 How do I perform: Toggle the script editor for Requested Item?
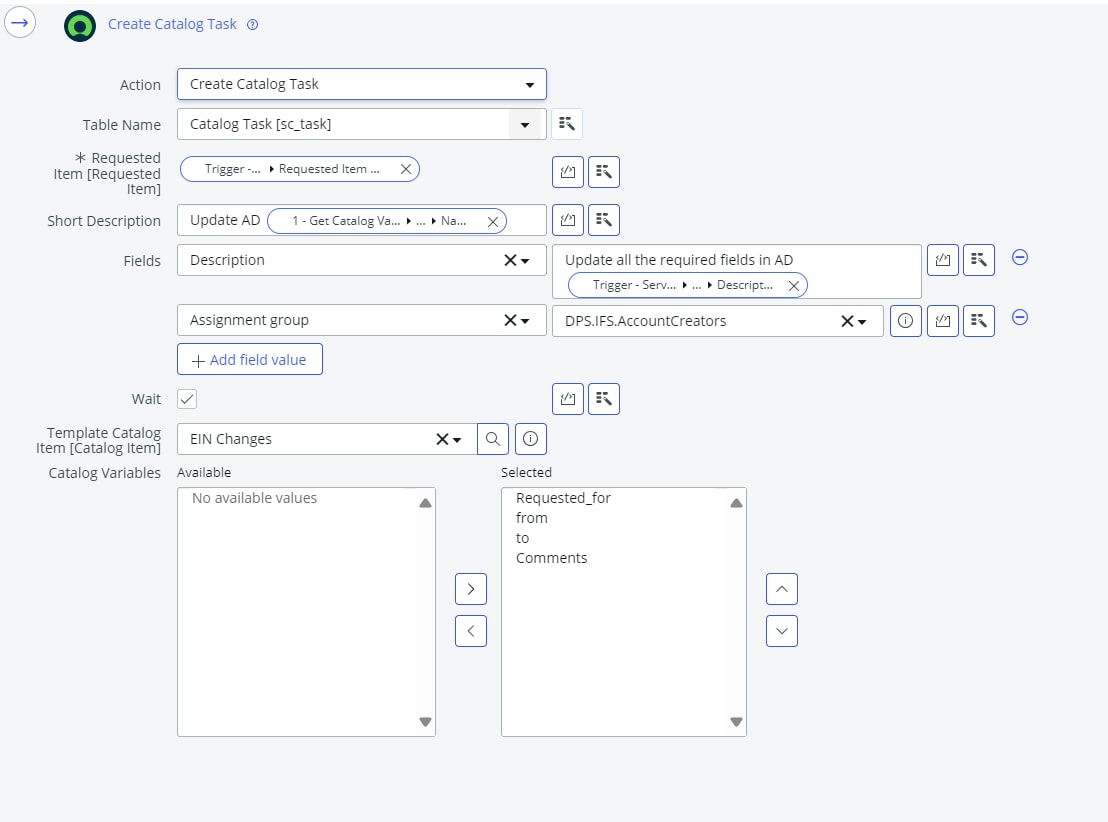point(567,172)
